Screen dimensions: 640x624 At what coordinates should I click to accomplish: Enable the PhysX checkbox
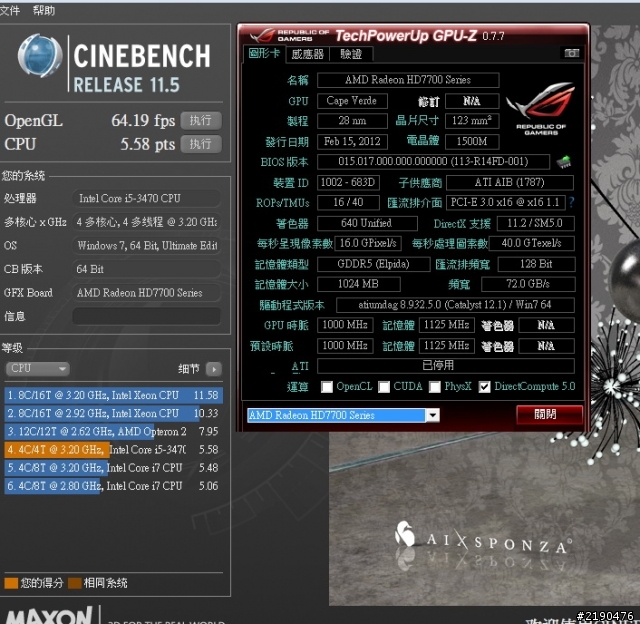(435, 386)
